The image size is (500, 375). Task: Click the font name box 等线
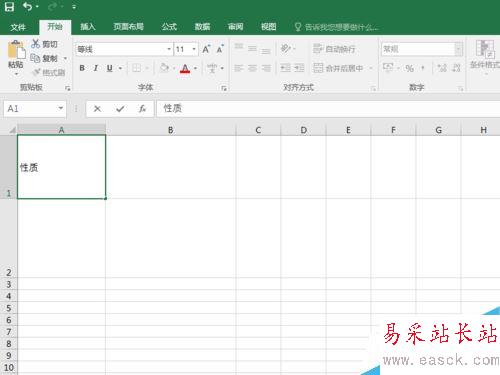pos(120,49)
